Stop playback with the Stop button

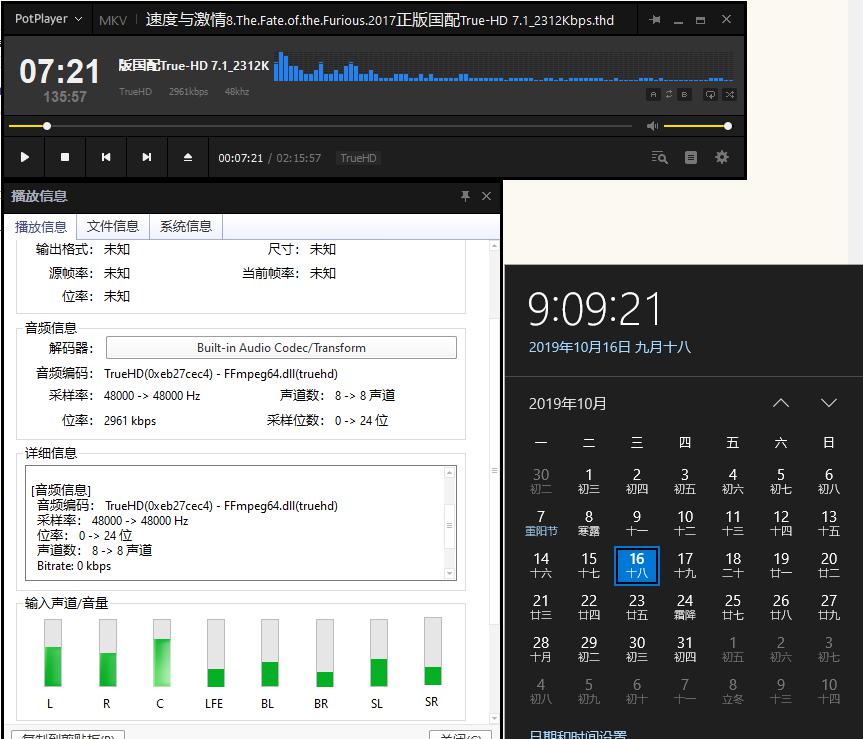[x=65, y=157]
